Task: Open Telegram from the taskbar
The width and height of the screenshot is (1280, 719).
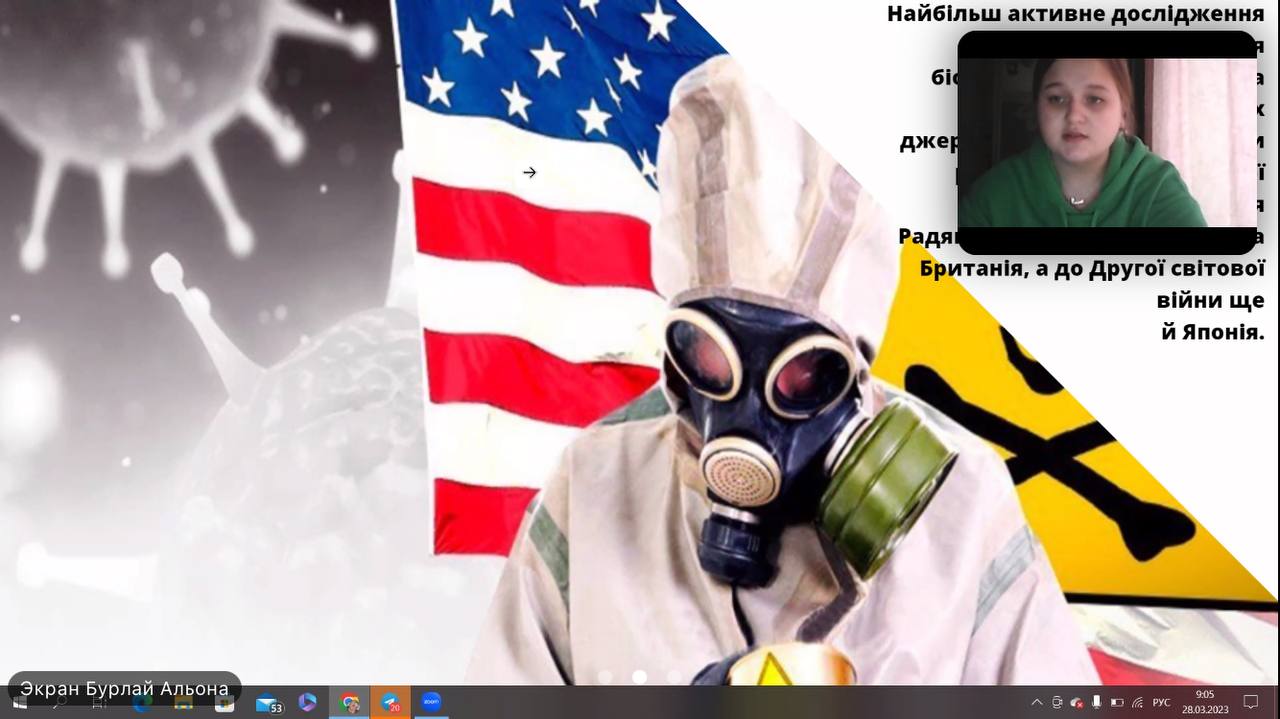Action: [389, 703]
